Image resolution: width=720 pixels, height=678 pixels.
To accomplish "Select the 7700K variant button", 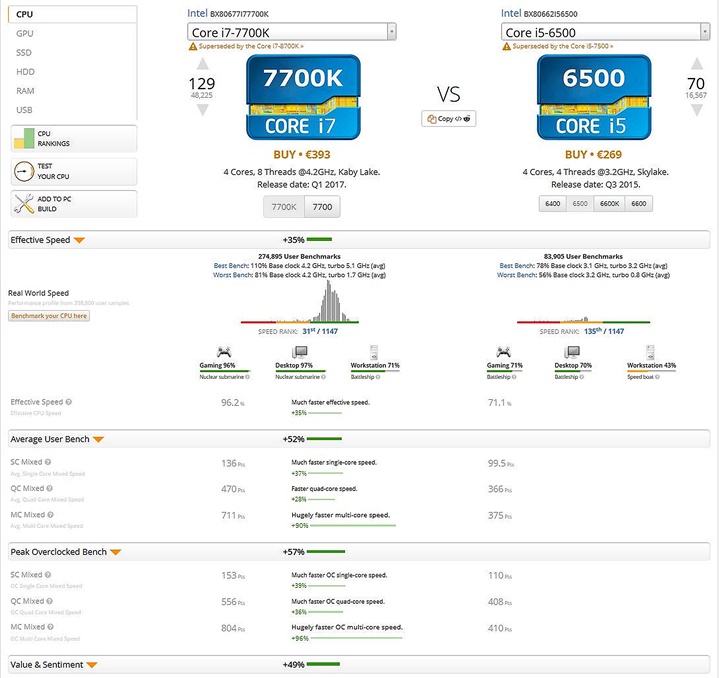I will [x=284, y=207].
